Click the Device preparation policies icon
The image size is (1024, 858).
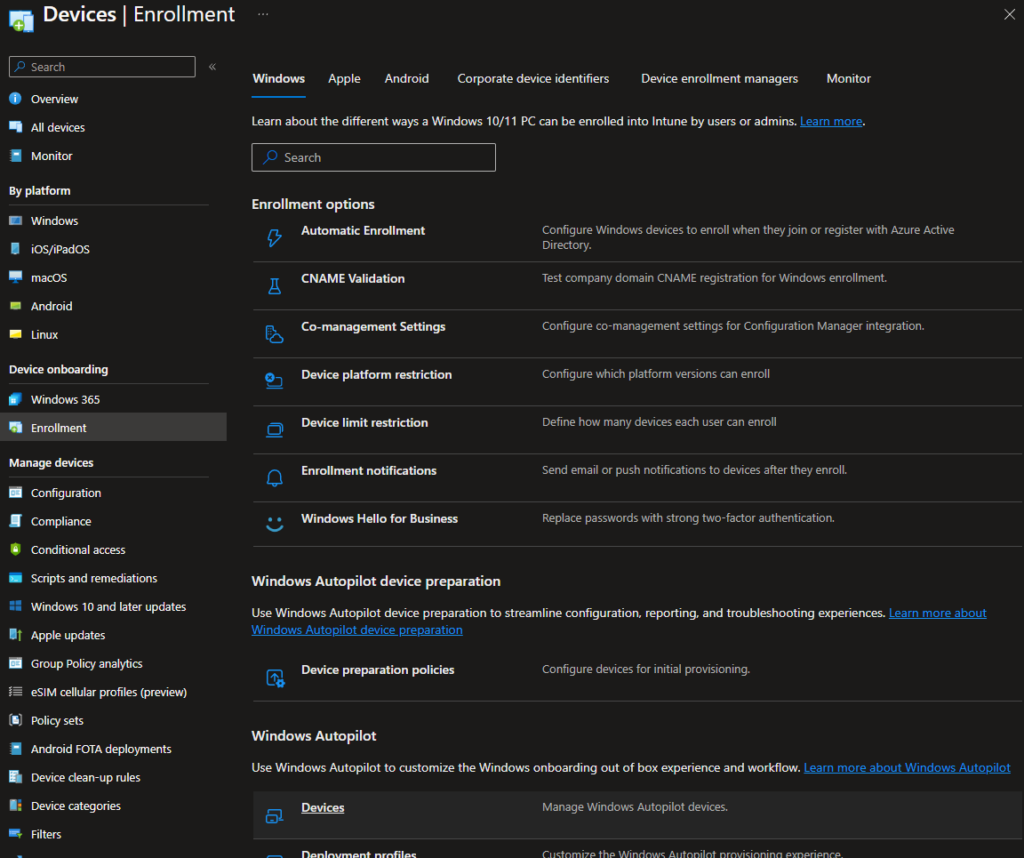274,677
